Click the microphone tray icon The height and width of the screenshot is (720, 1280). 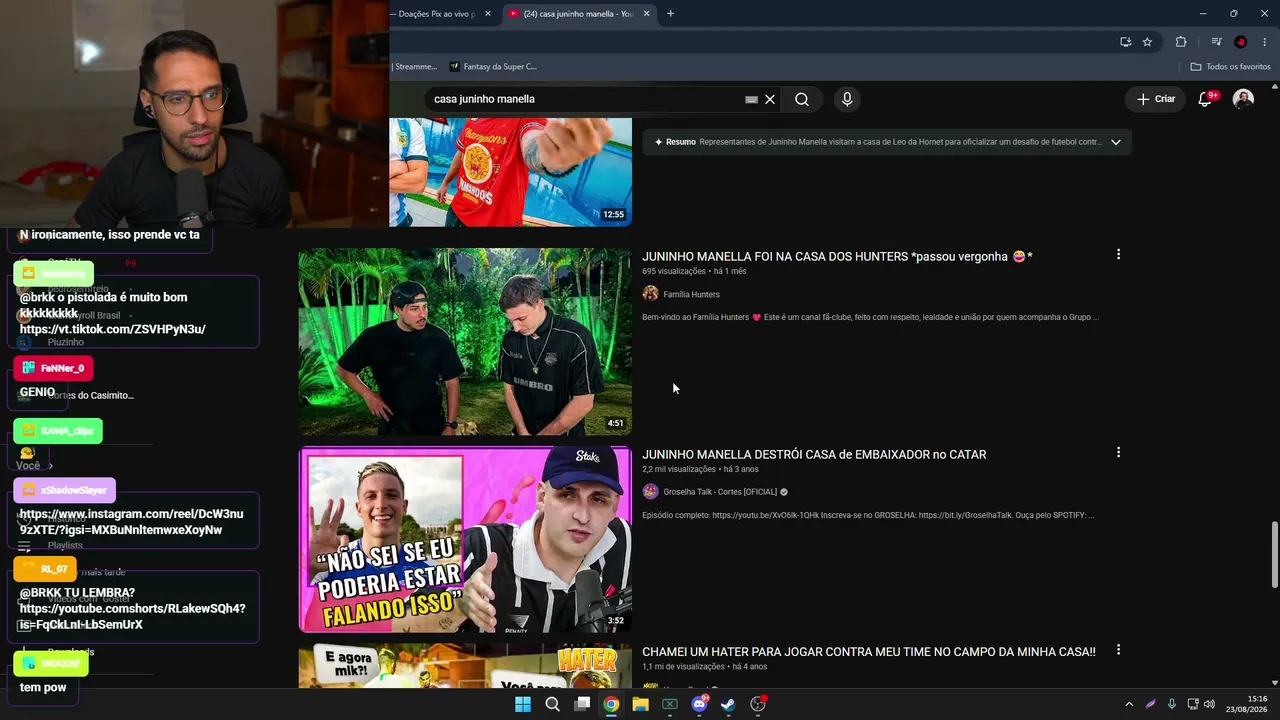1172,704
